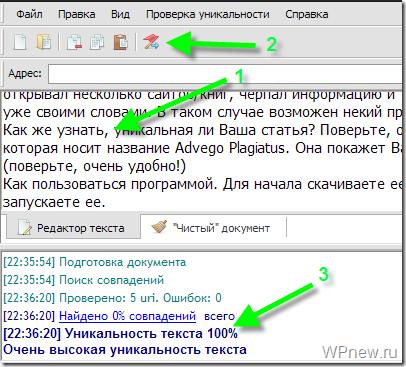406x367 pixels.
Task: Click into the Адрес input field
Action: pyautogui.click(x=225, y=74)
